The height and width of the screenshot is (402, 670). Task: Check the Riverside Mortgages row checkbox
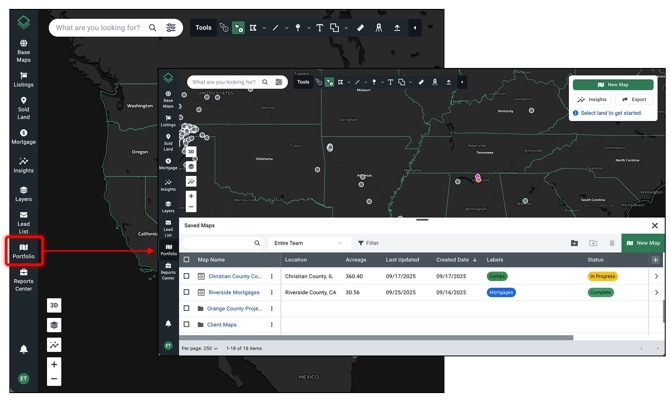click(186, 292)
